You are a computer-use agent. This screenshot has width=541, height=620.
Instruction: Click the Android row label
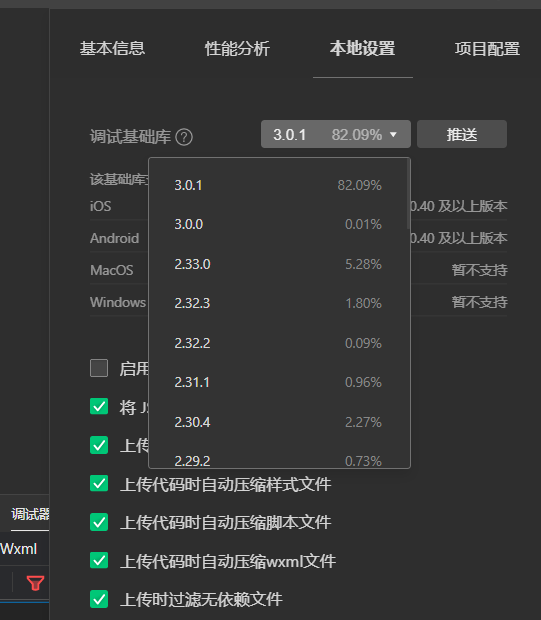point(114,238)
